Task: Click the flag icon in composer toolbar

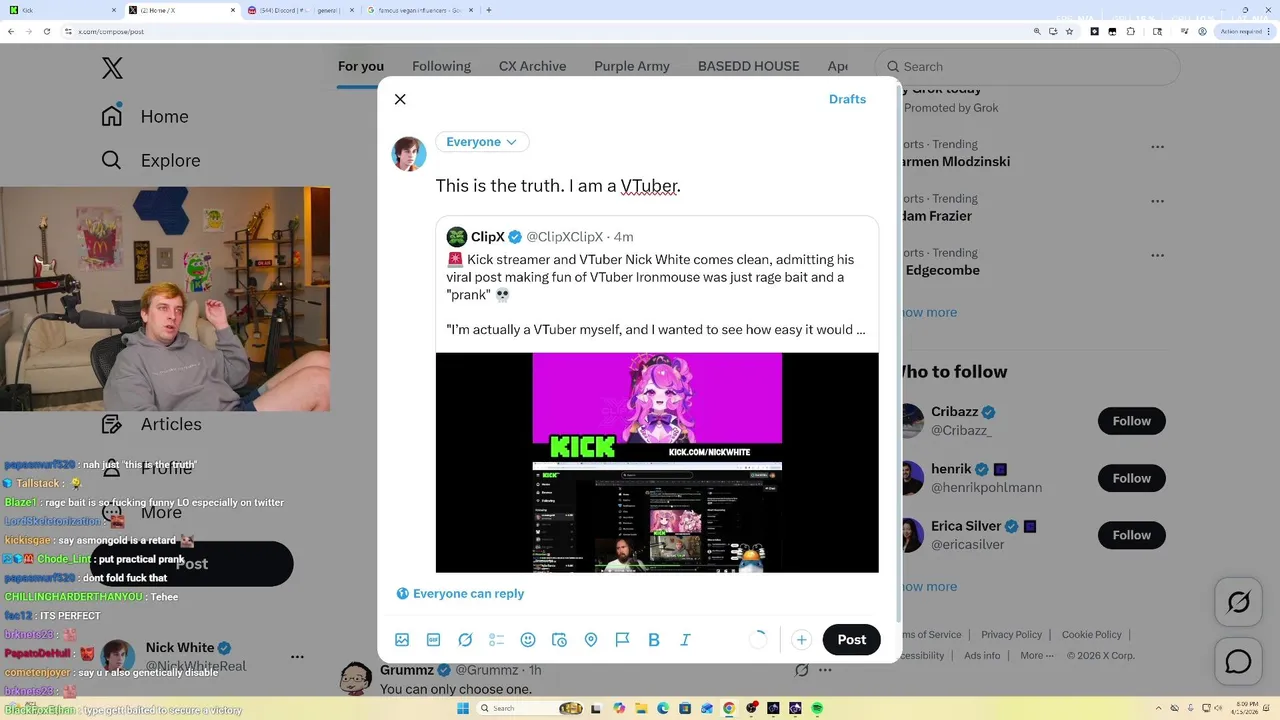Action: tap(622, 640)
